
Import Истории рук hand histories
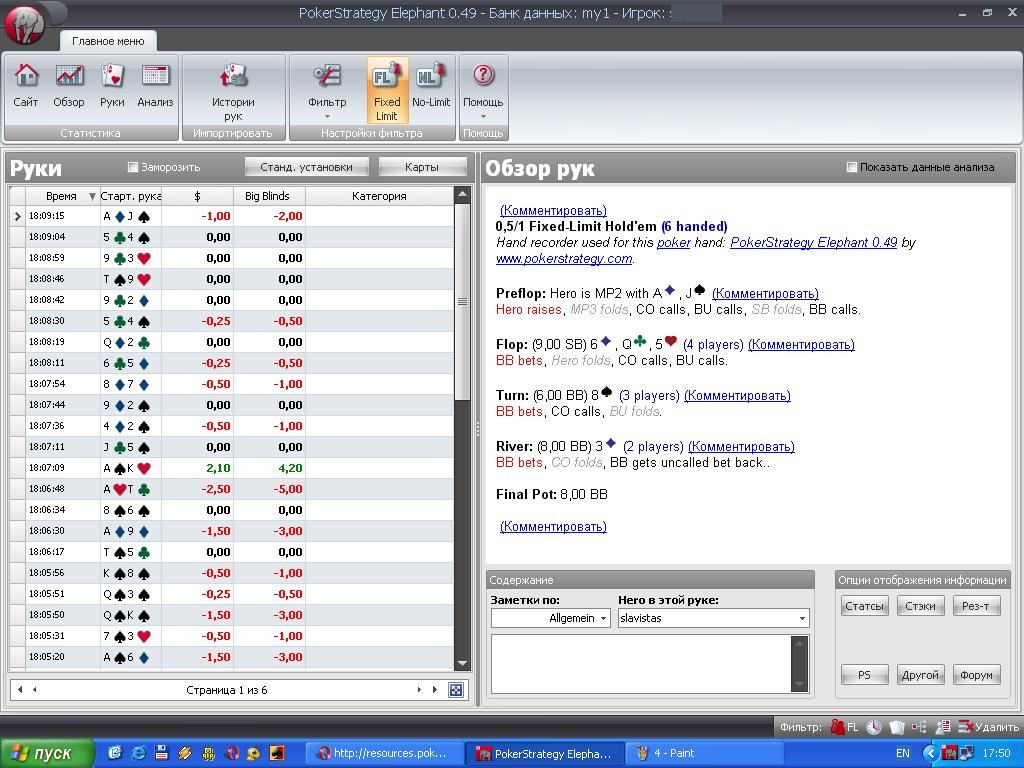233,92
